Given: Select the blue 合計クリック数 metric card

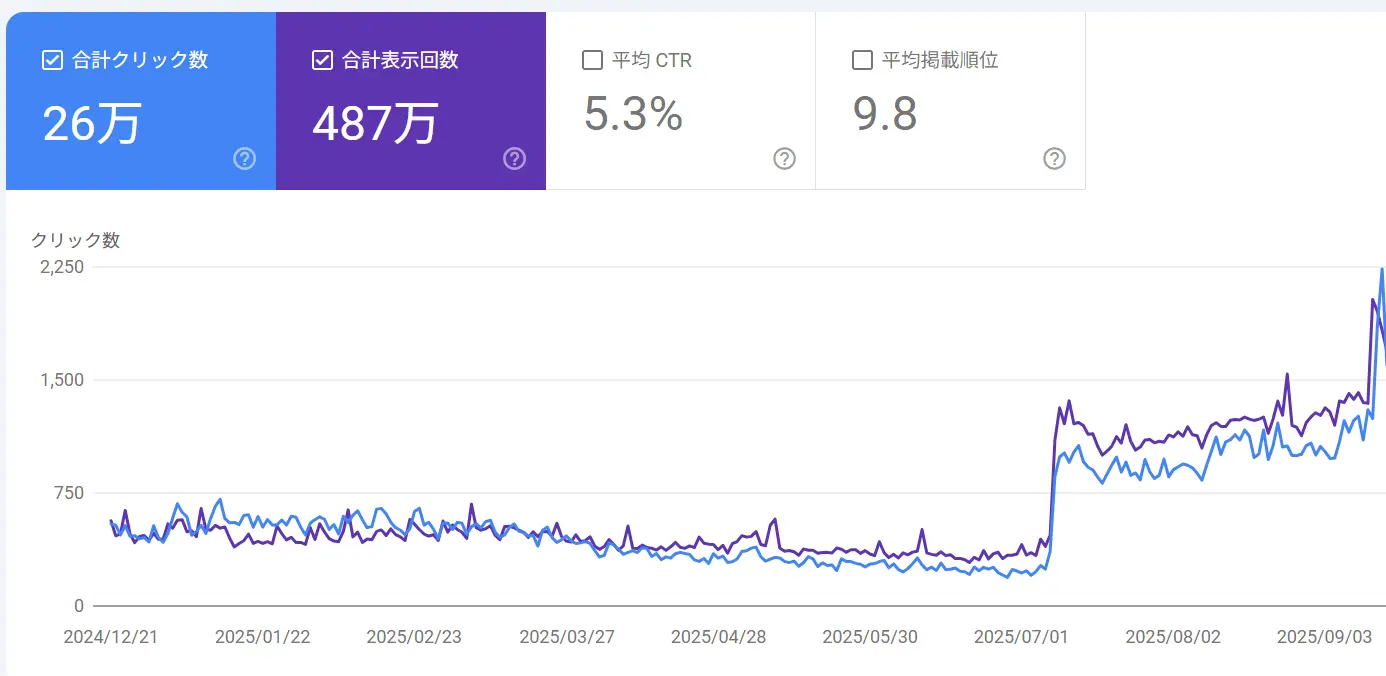Looking at the screenshot, I should [140, 100].
